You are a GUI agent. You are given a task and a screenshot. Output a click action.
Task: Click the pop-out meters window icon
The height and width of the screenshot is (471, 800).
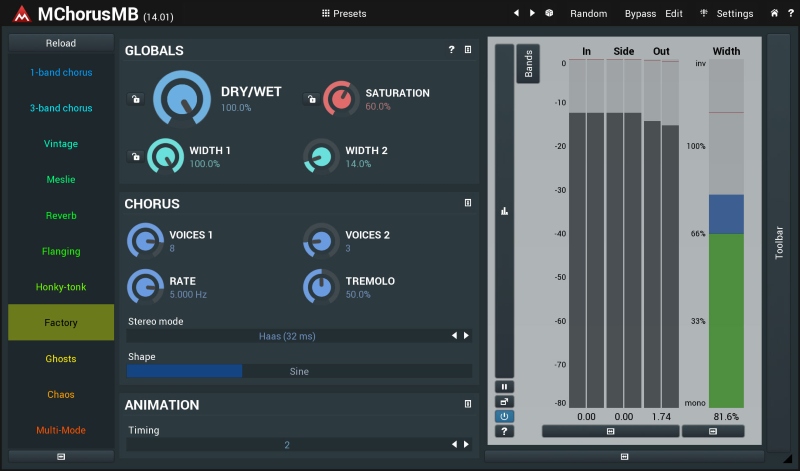tap(504, 401)
